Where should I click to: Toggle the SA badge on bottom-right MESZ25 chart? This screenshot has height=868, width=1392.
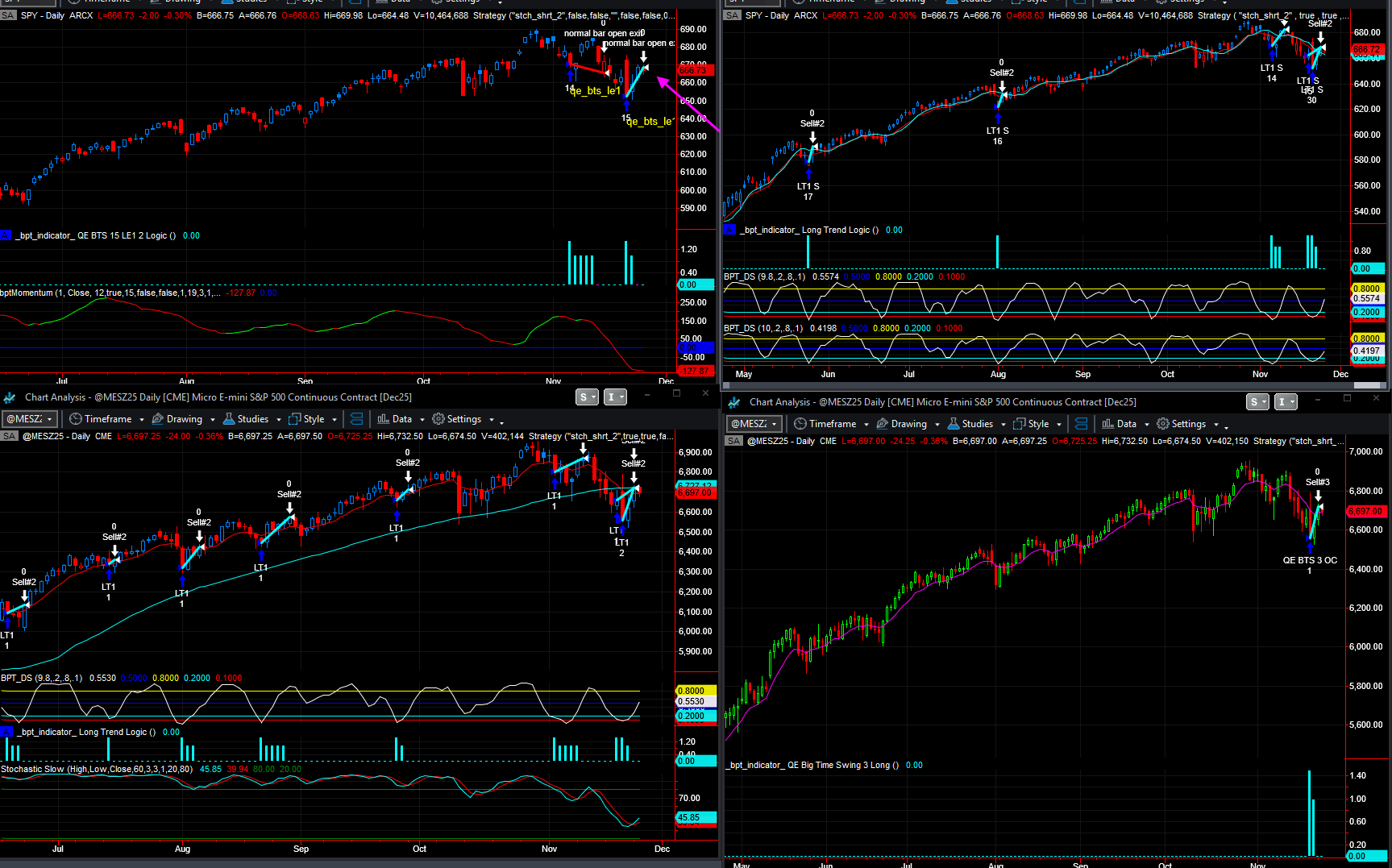(x=733, y=441)
